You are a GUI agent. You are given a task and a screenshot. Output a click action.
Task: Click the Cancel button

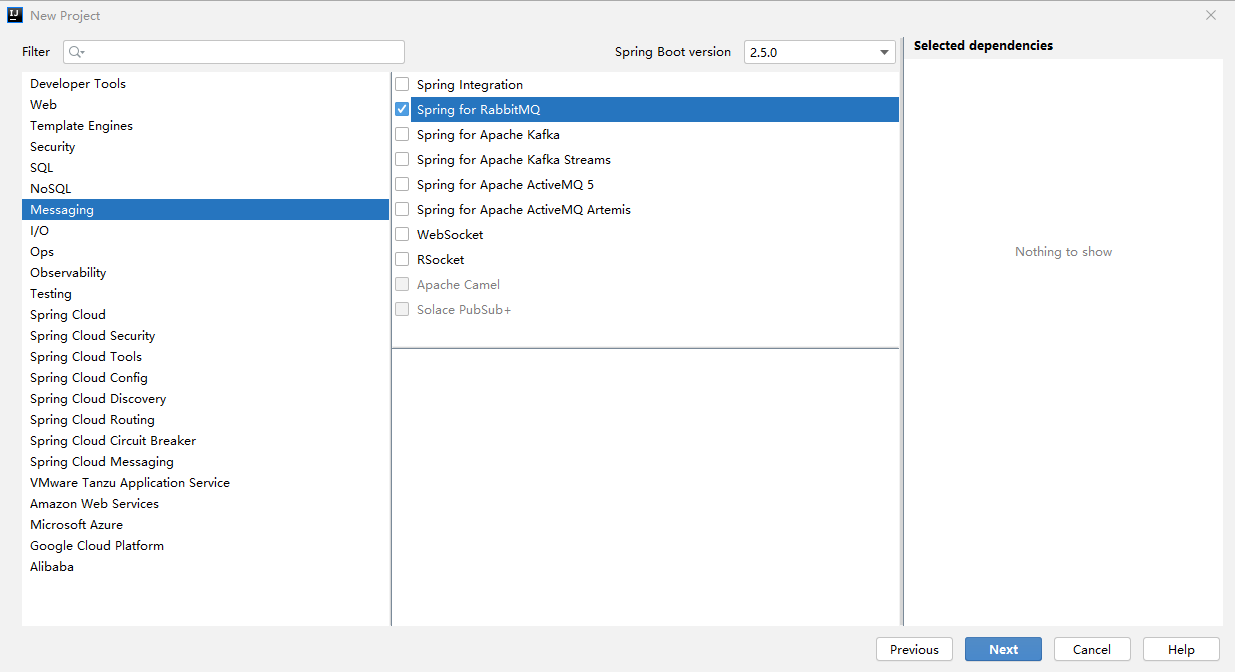point(1092,650)
